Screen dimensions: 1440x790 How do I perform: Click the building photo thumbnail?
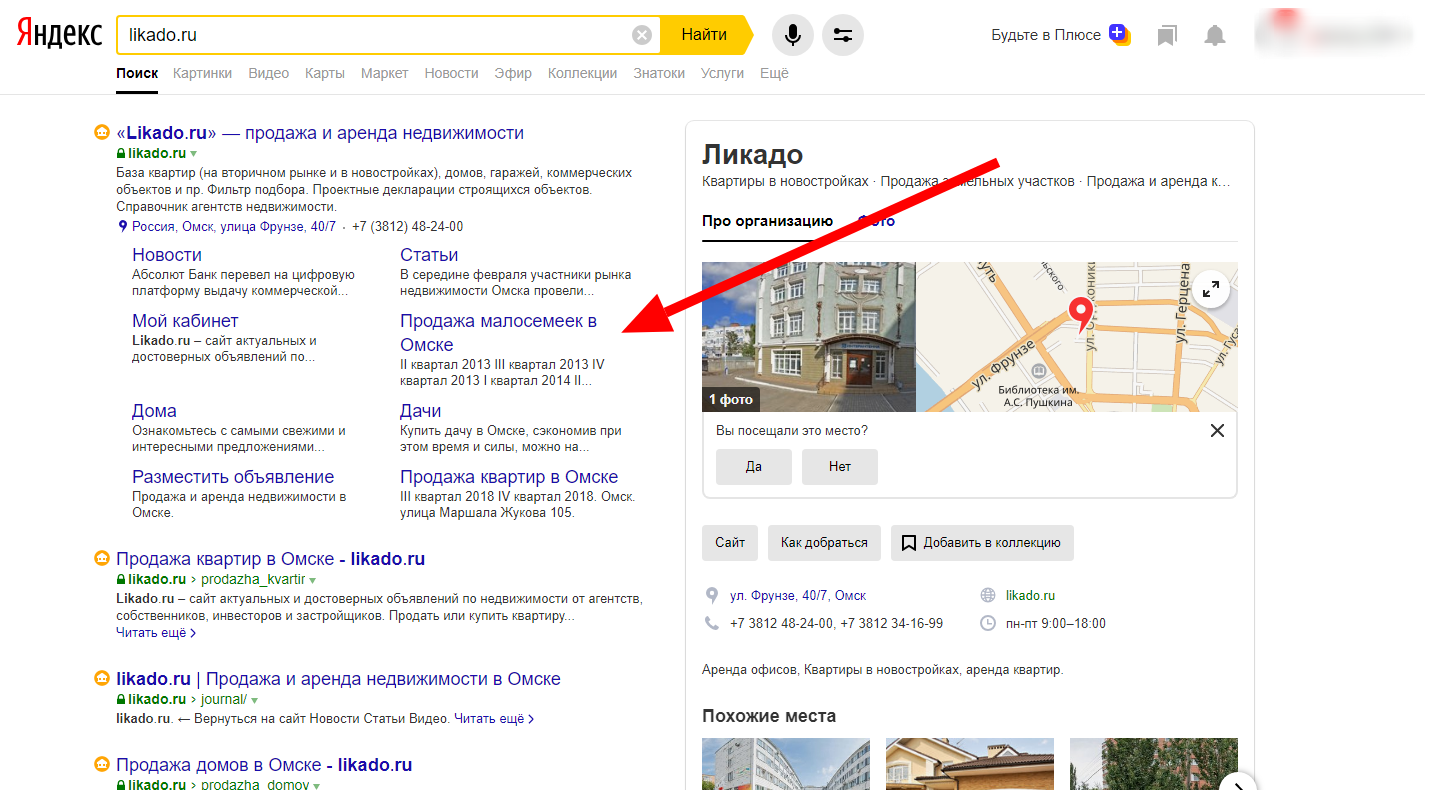click(808, 336)
